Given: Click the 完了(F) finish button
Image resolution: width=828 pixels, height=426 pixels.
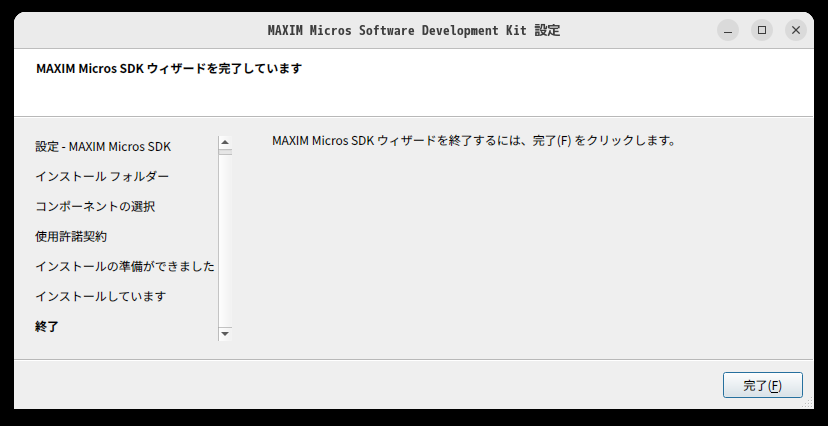Looking at the screenshot, I should tap(763, 385).
